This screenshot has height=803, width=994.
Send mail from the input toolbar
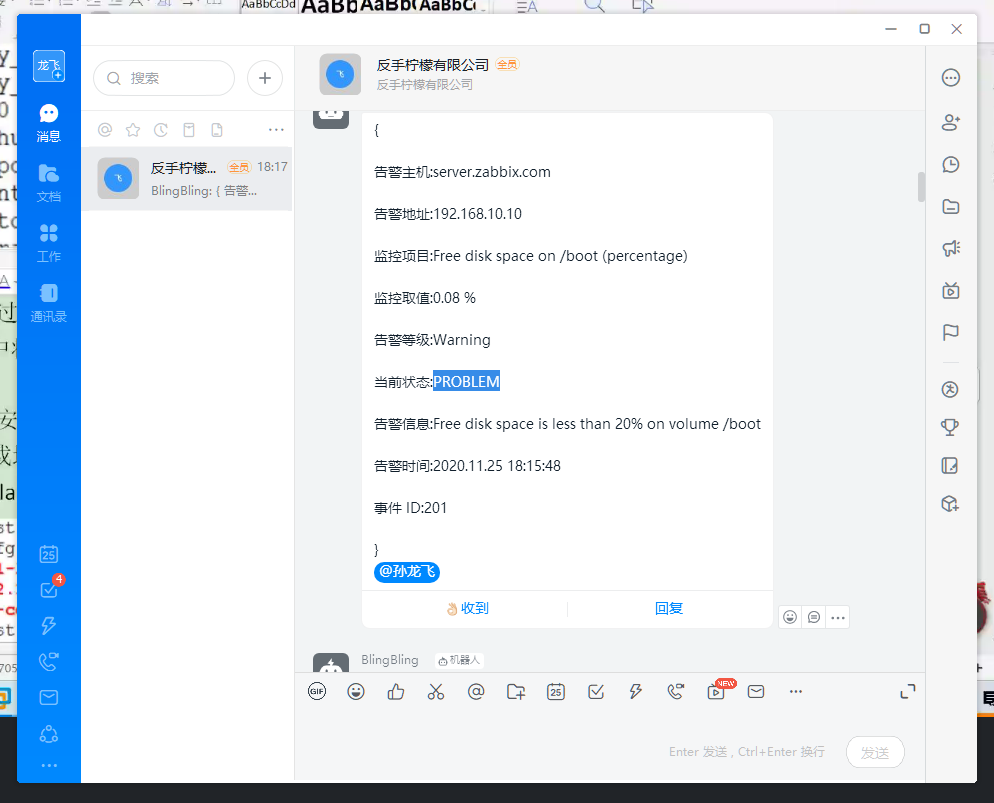pyautogui.click(x=756, y=691)
